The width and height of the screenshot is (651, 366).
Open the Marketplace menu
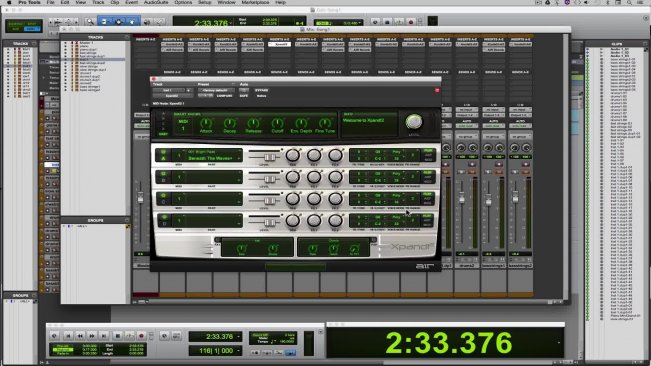click(x=255, y=2)
